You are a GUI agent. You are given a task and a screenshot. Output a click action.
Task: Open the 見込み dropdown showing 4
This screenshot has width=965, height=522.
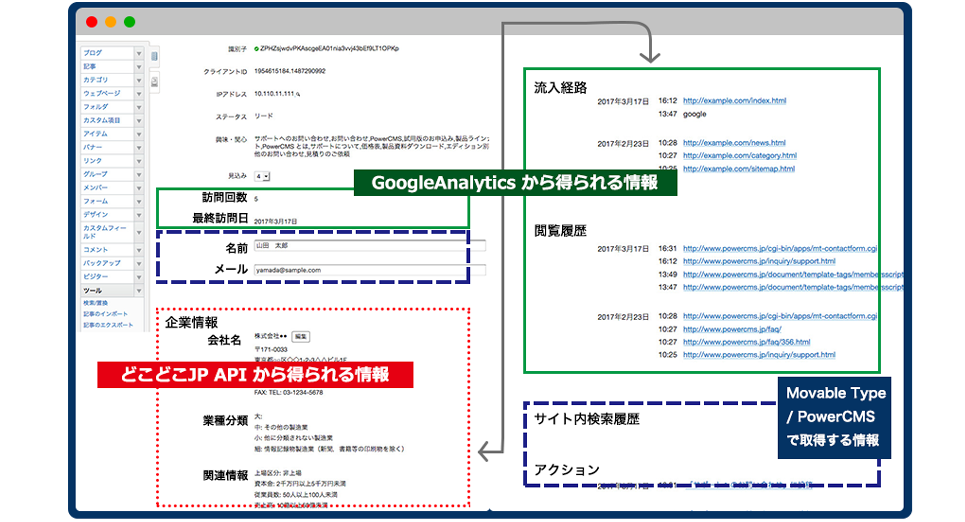coord(262,177)
